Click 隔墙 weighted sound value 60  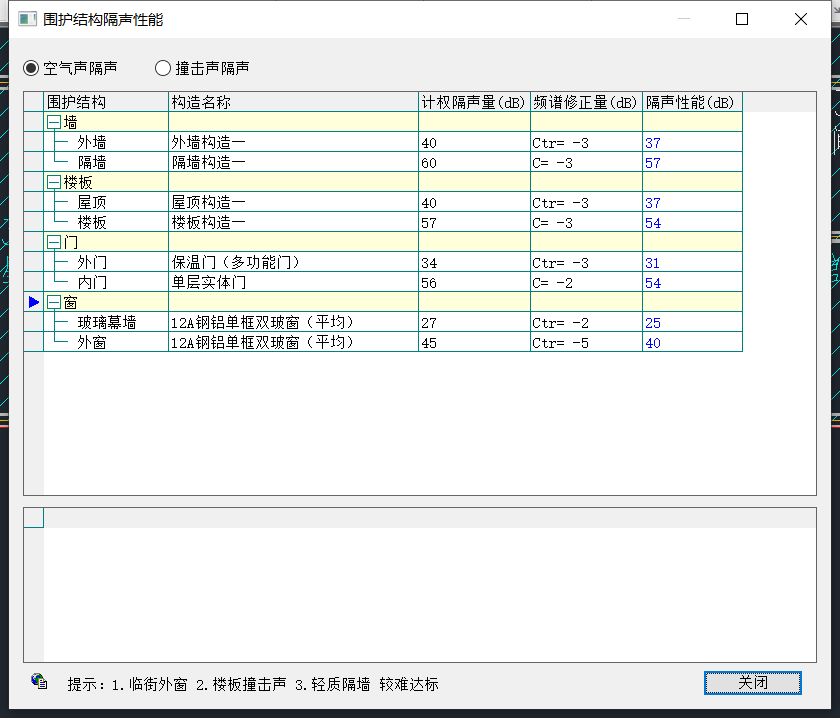click(x=430, y=163)
